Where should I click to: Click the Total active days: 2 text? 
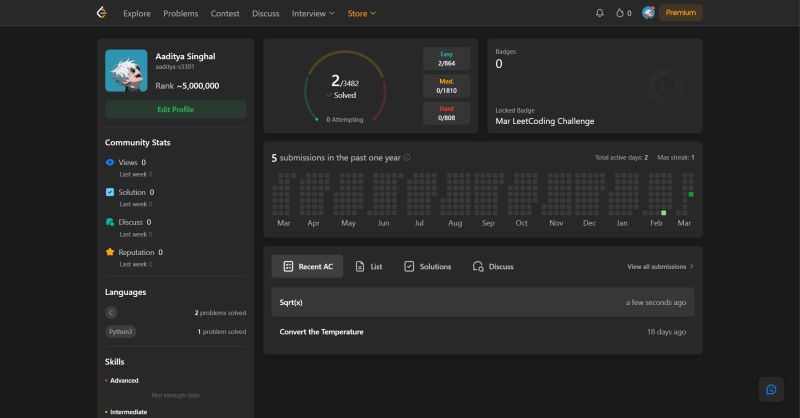click(621, 158)
